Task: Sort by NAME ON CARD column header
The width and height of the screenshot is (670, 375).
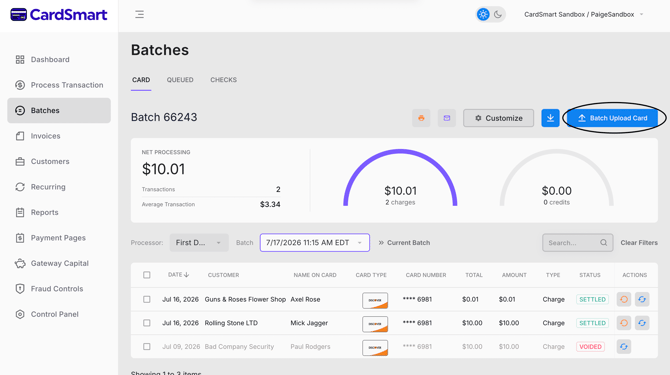Action: point(315,275)
